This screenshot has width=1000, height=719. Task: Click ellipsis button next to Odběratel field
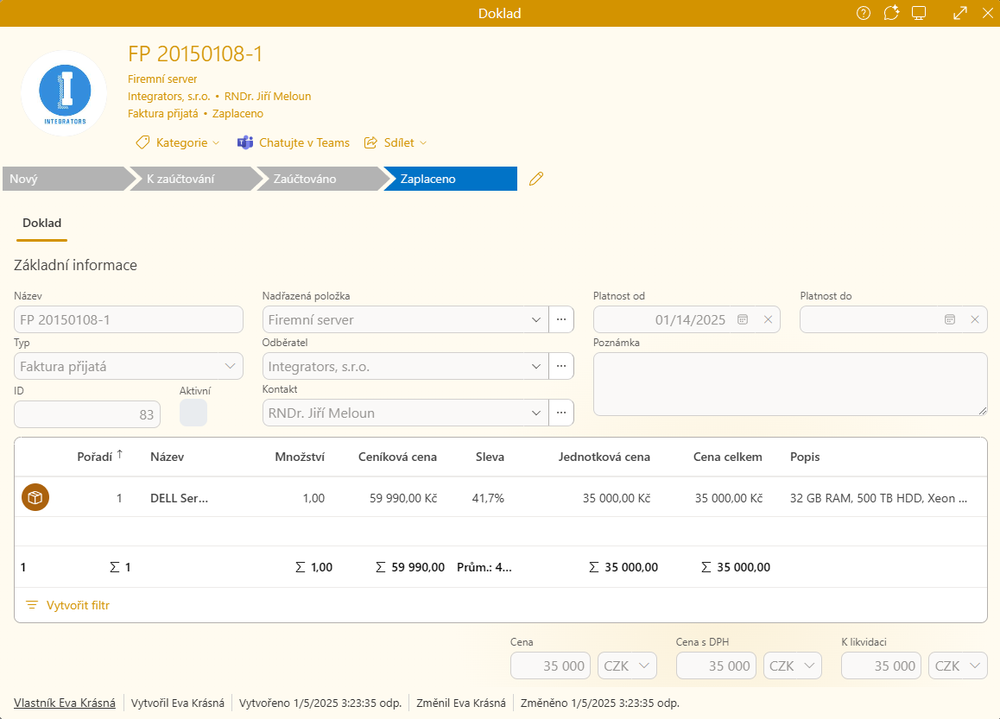pyautogui.click(x=562, y=367)
